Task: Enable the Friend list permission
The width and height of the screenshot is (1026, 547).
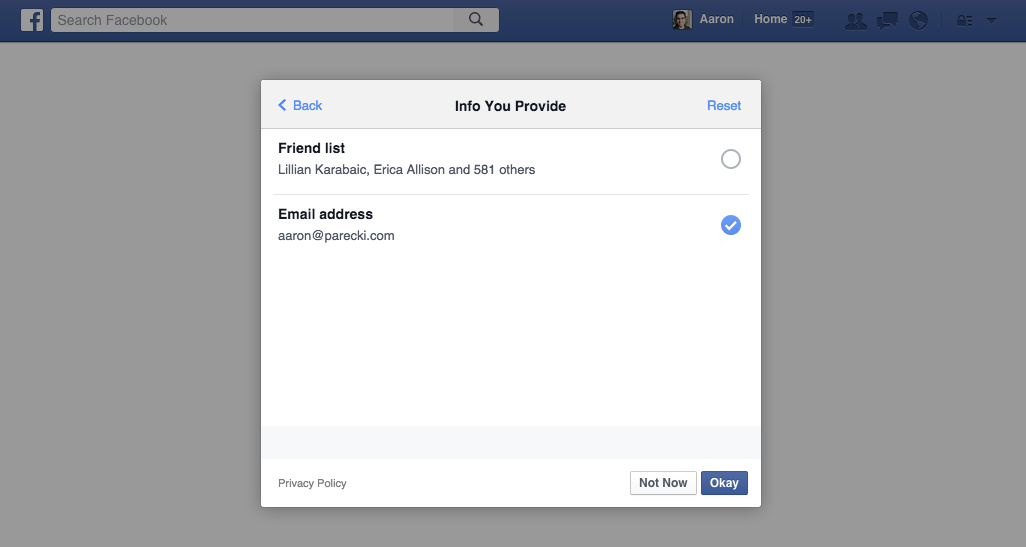Action: (x=731, y=159)
